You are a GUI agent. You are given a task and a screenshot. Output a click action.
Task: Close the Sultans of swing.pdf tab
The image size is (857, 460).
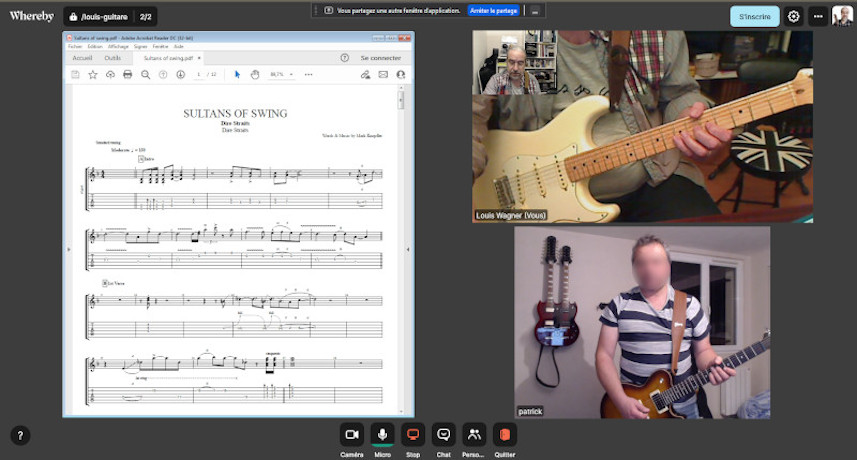(199, 57)
